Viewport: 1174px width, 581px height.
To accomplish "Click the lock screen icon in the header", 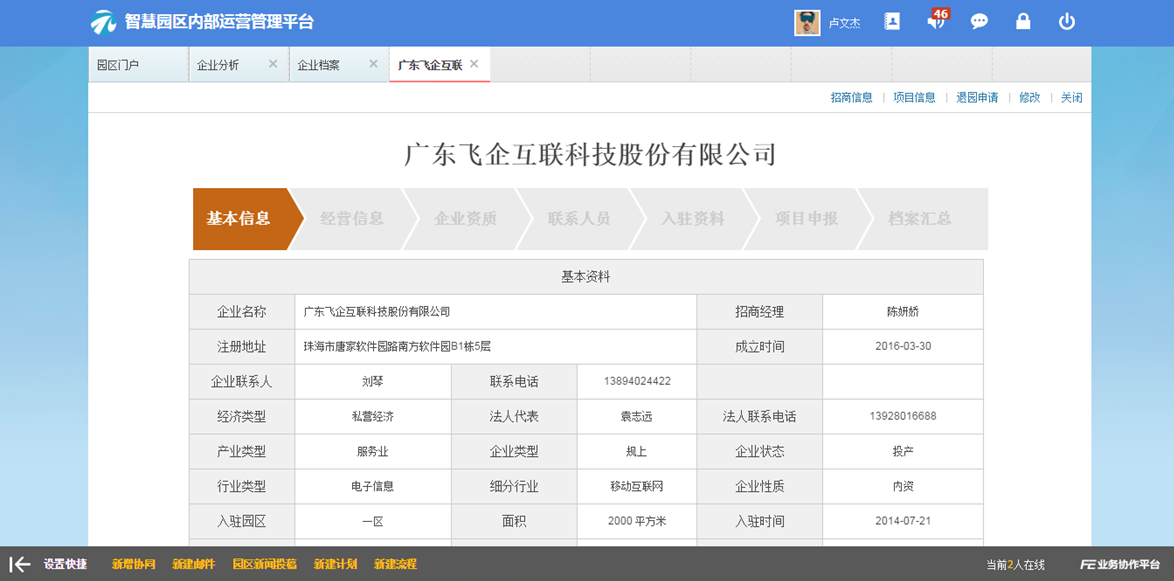I will click(1022, 21).
